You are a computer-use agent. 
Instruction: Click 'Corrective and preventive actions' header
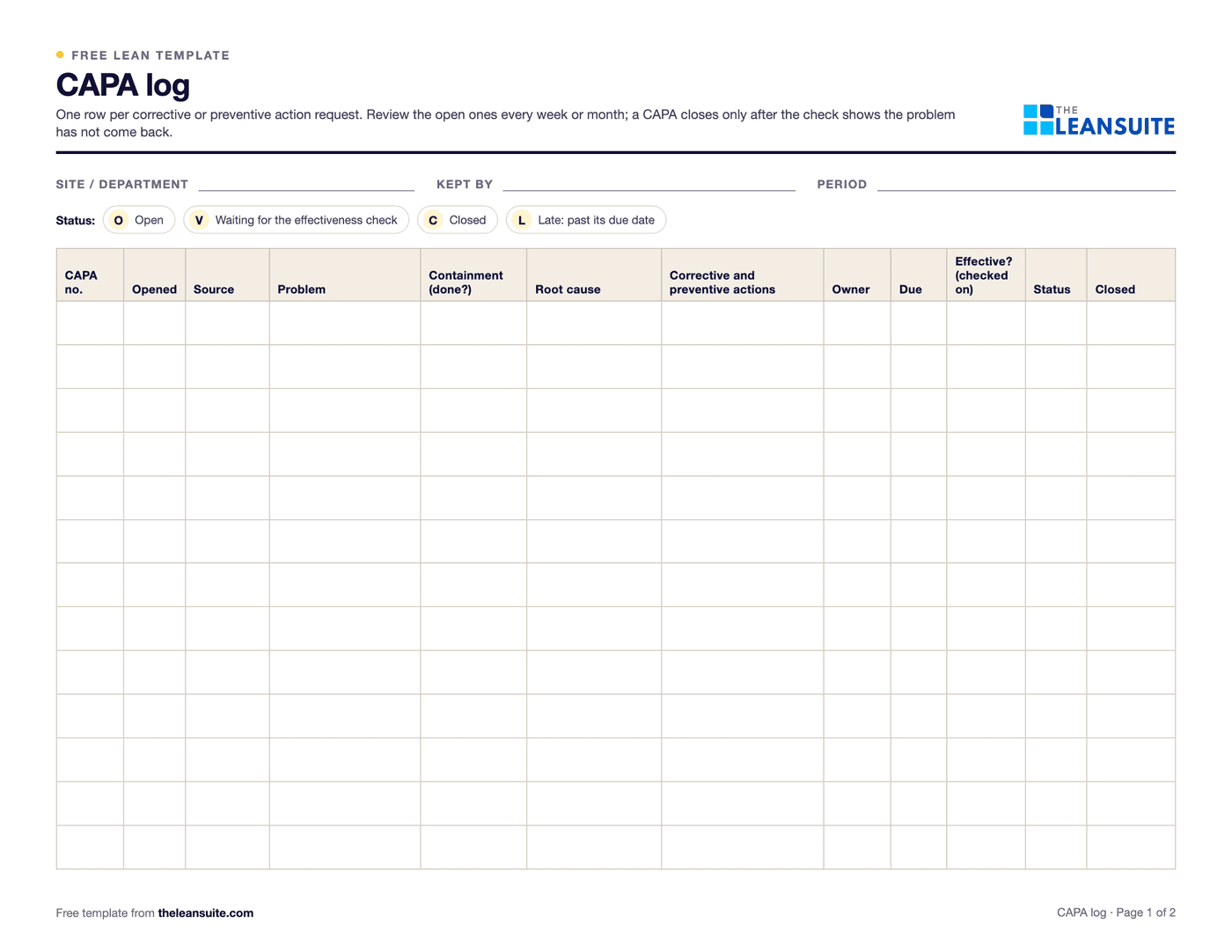click(743, 275)
